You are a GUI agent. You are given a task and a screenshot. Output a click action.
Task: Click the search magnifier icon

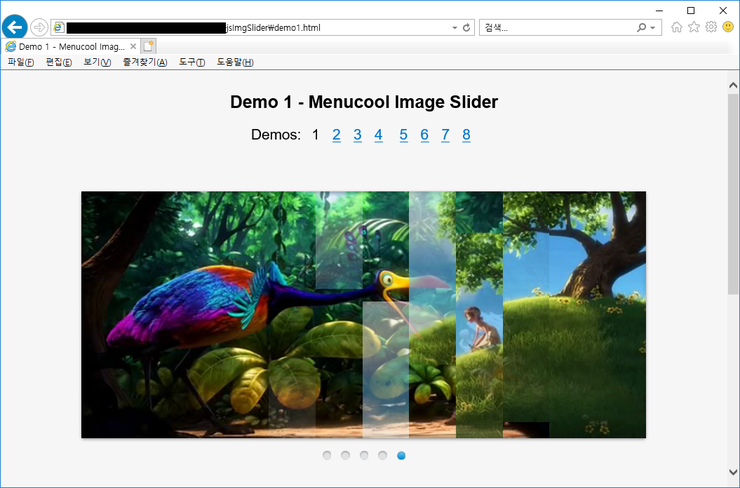(642, 28)
